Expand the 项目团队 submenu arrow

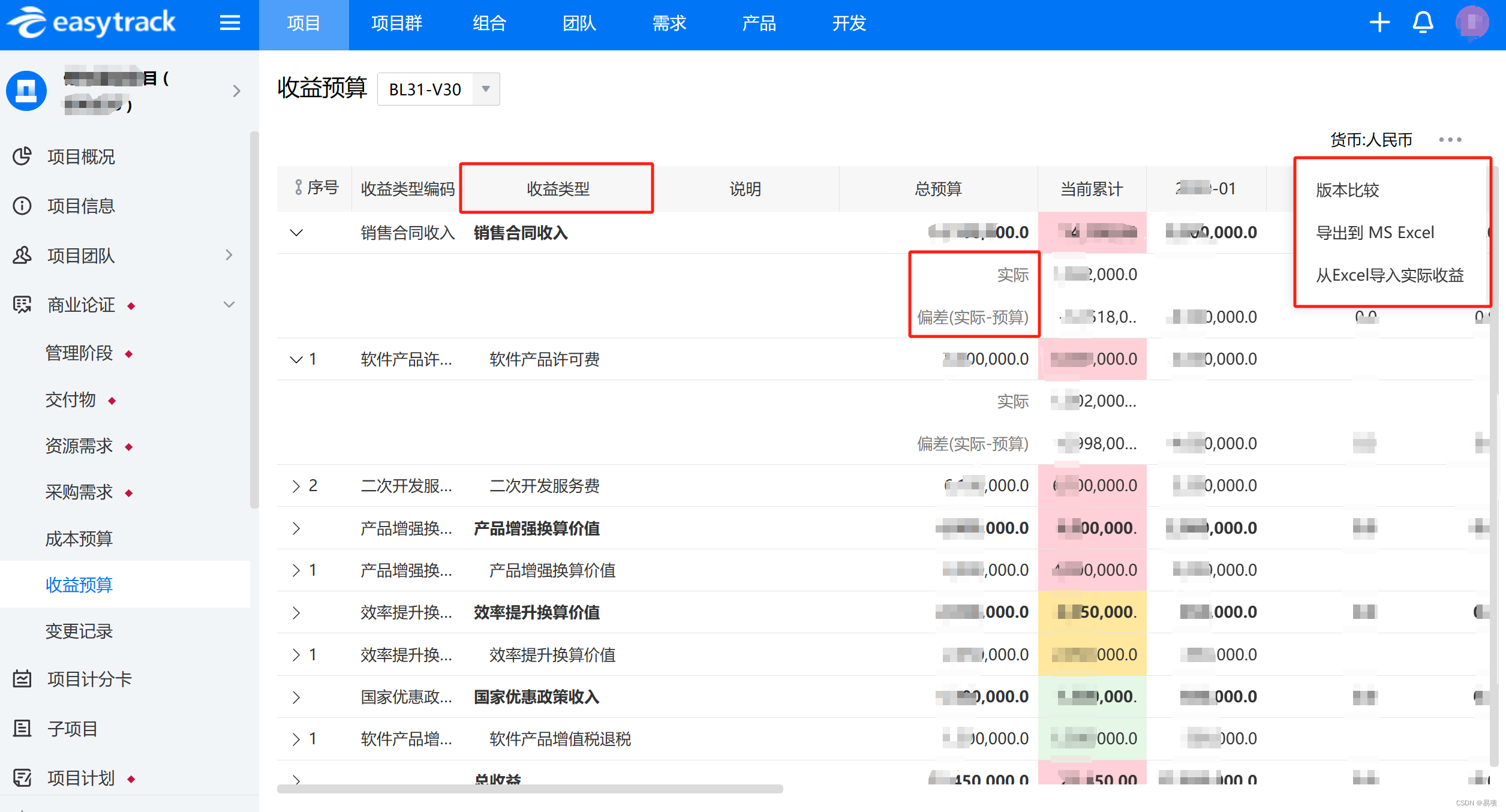(x=229, y=255)
